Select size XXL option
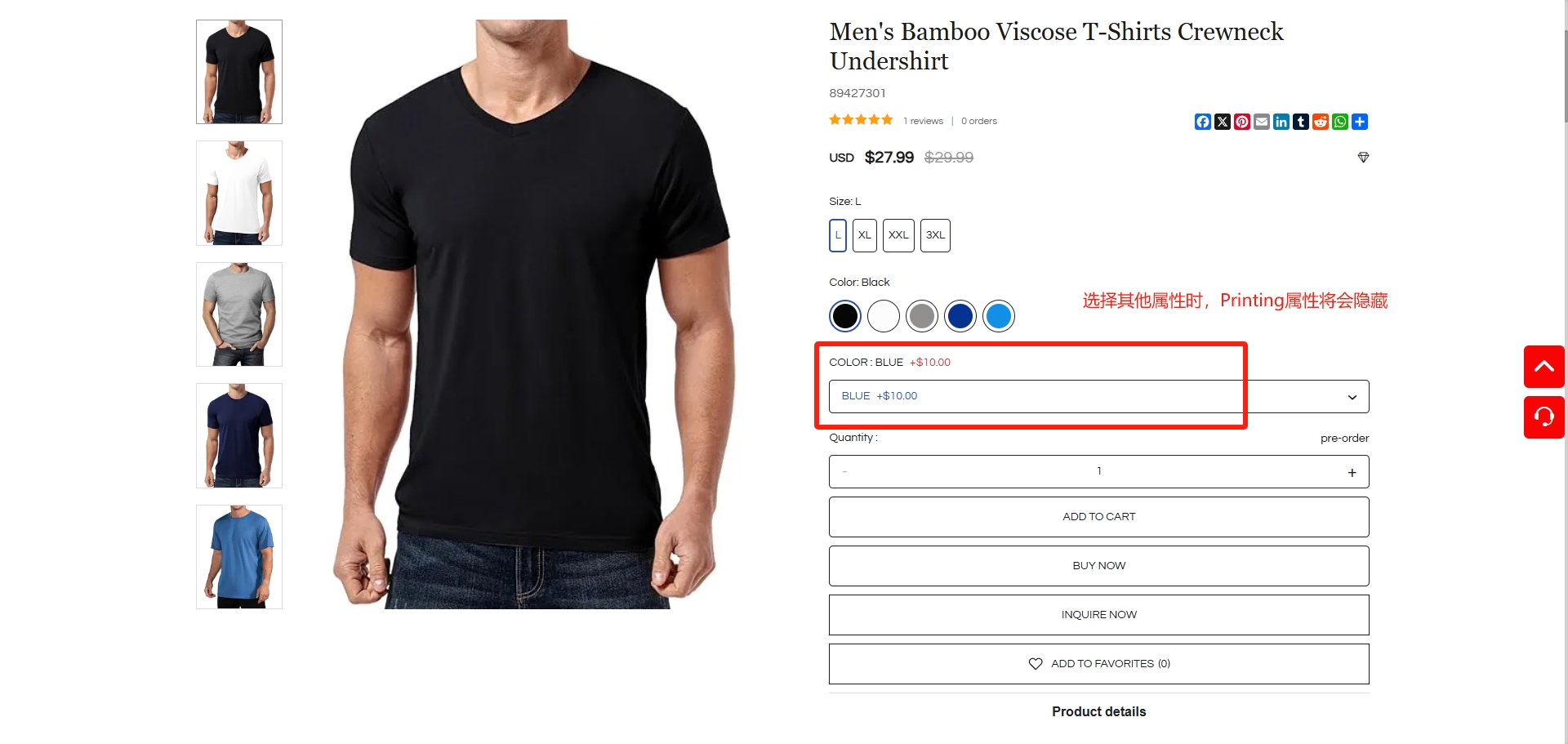Viewport: 1568px width, 744px height. 898,235
